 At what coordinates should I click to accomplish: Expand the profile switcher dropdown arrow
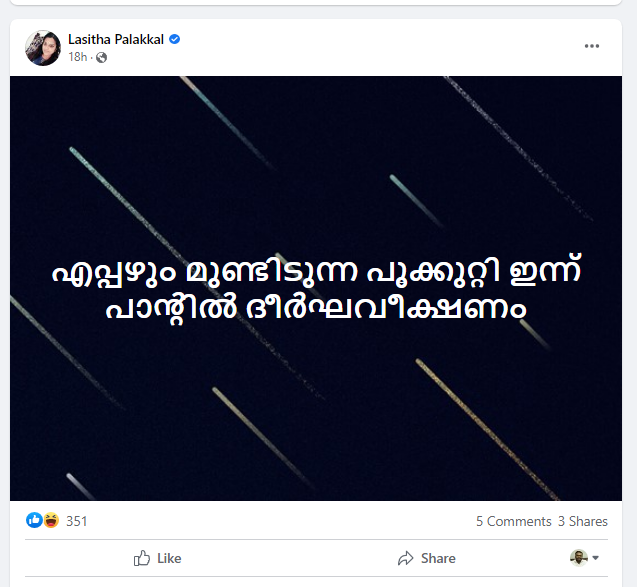click(x=596, y=557)
